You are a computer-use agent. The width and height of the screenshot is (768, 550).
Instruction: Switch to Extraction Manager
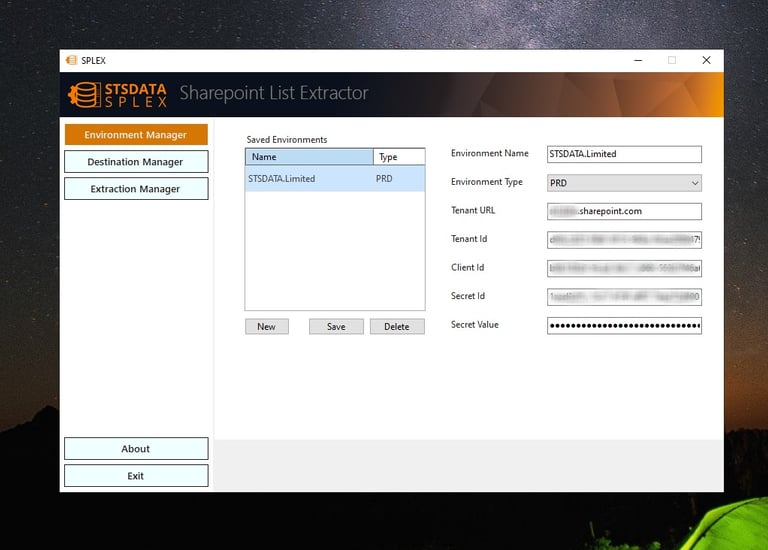point(136,189)
